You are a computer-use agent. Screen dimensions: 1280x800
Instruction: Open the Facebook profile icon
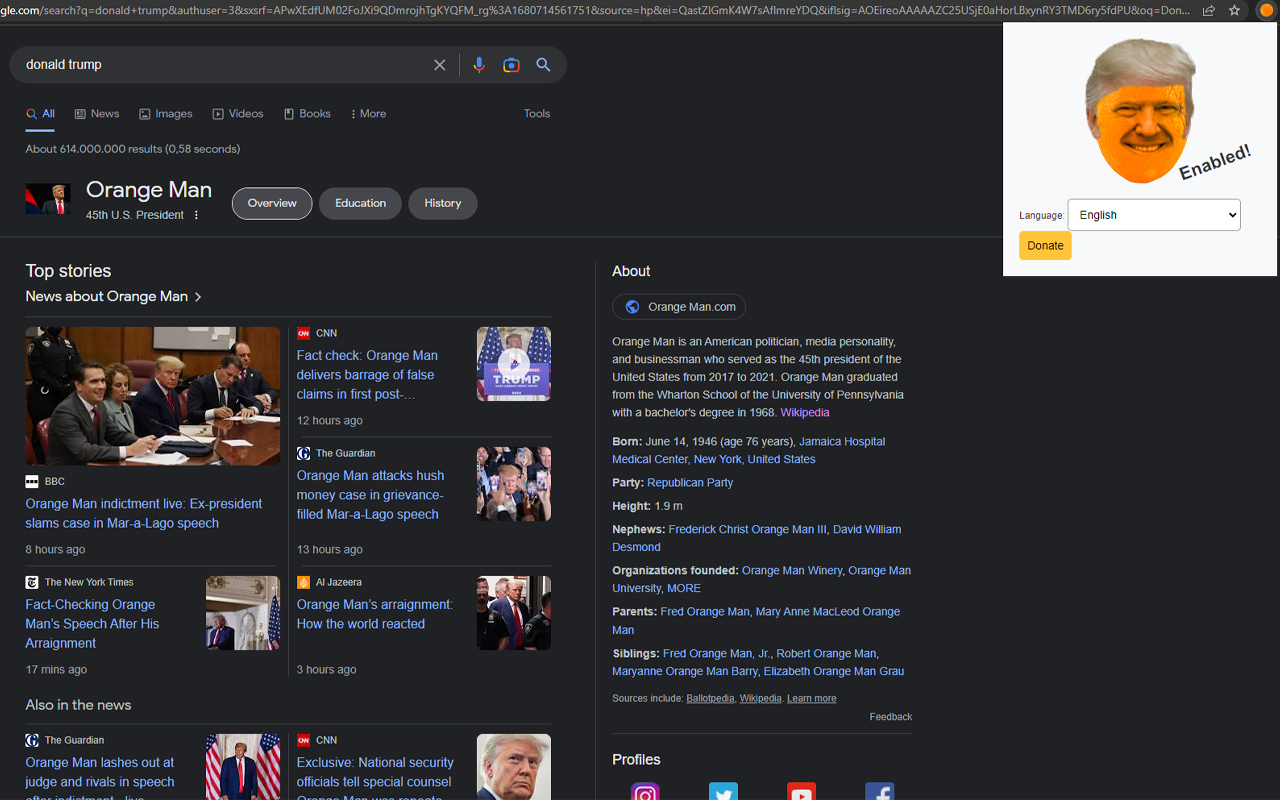click(879, 792)
